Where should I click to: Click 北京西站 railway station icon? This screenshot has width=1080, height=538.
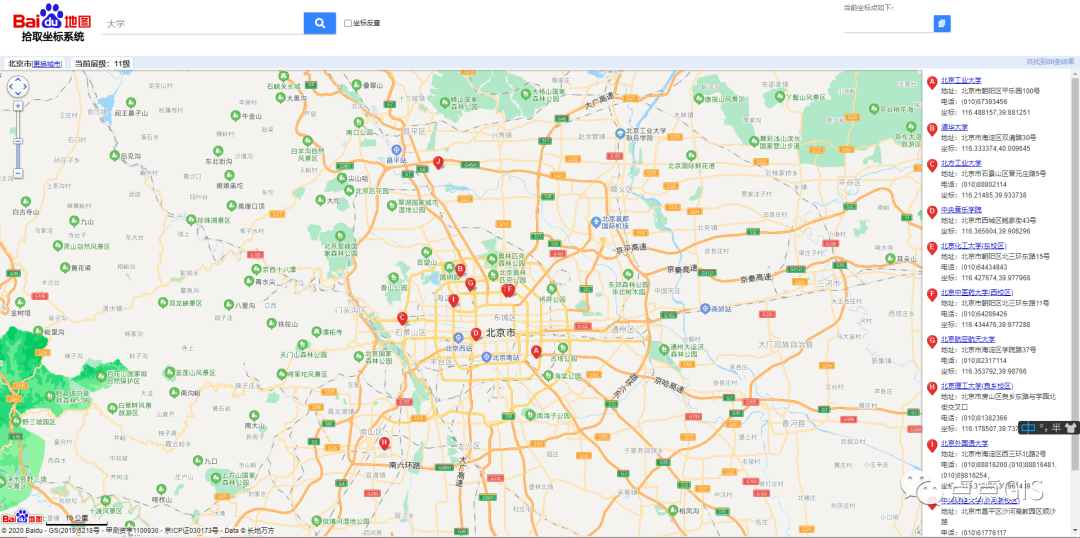(457, 337)
